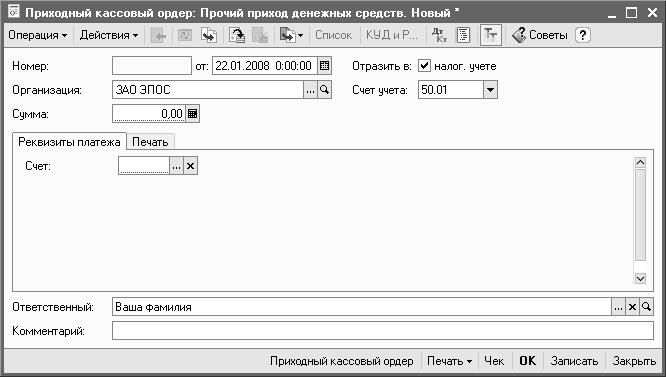Click the Чек button
666x377 pixels.
pyautogui.click(x=494, y=361)
